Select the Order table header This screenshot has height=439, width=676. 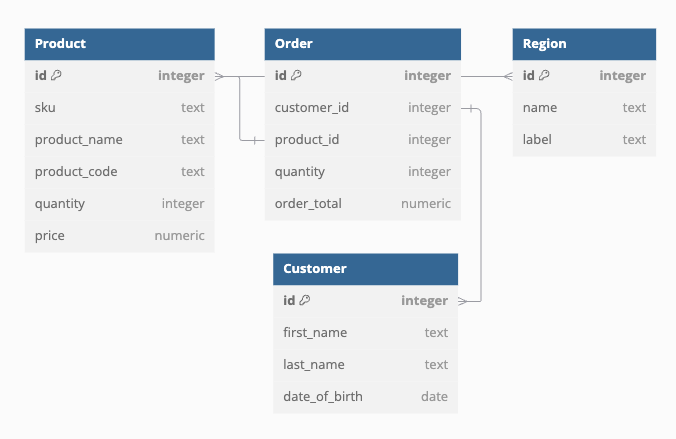(x=362, y=44)
